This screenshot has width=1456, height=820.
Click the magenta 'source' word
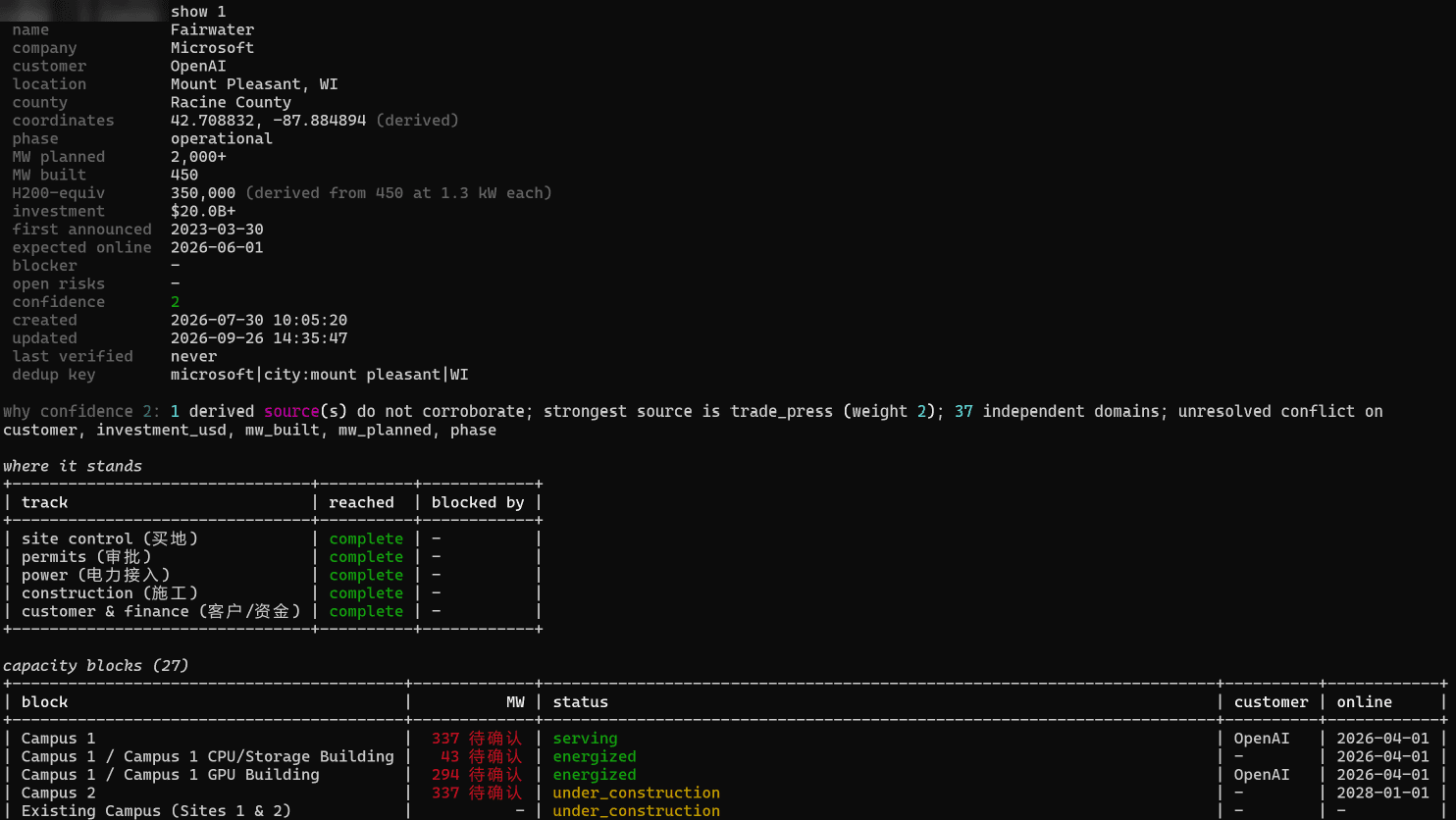(x=291, y=411)
